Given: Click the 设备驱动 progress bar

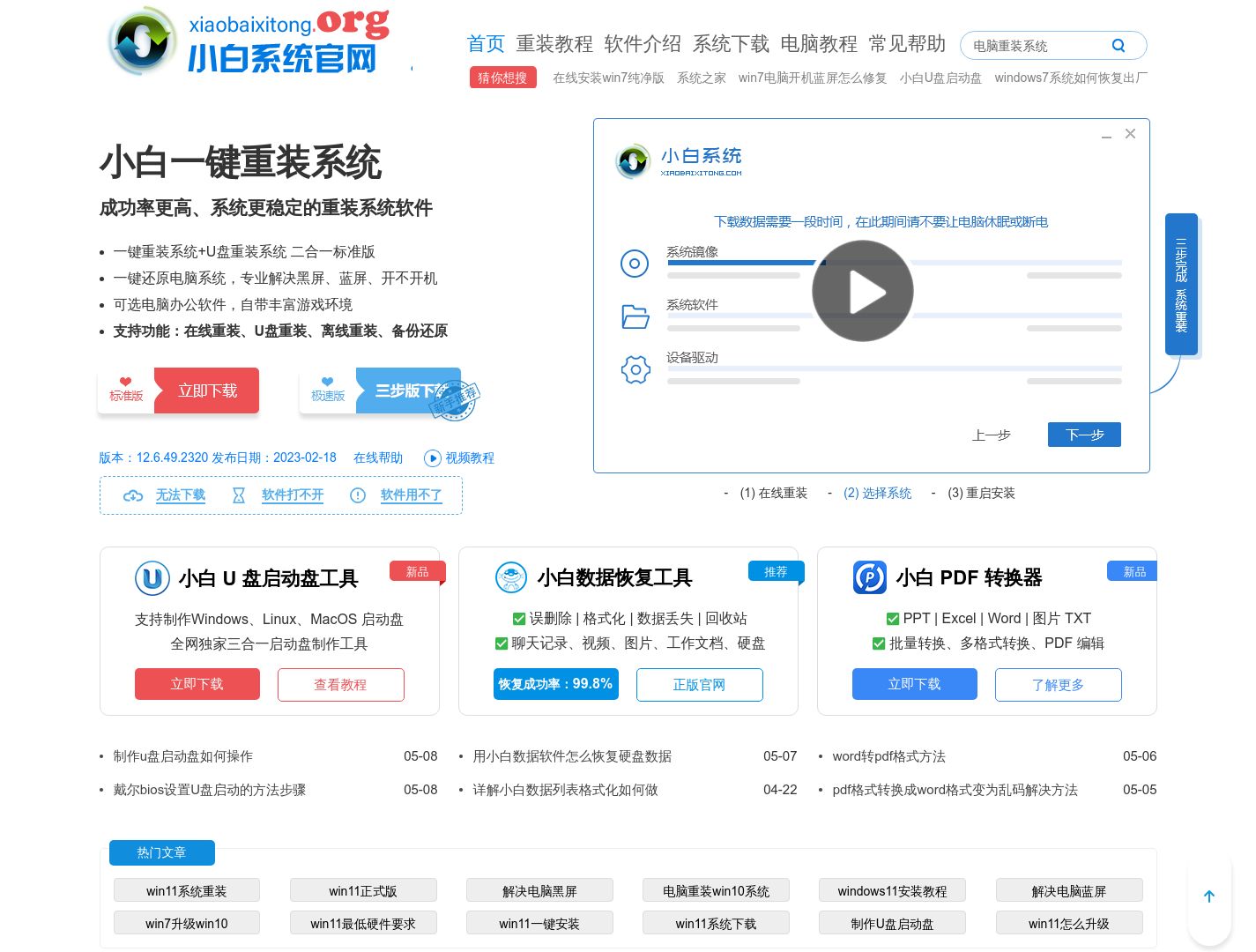Looking at the screenshot, I should (894, 368).
